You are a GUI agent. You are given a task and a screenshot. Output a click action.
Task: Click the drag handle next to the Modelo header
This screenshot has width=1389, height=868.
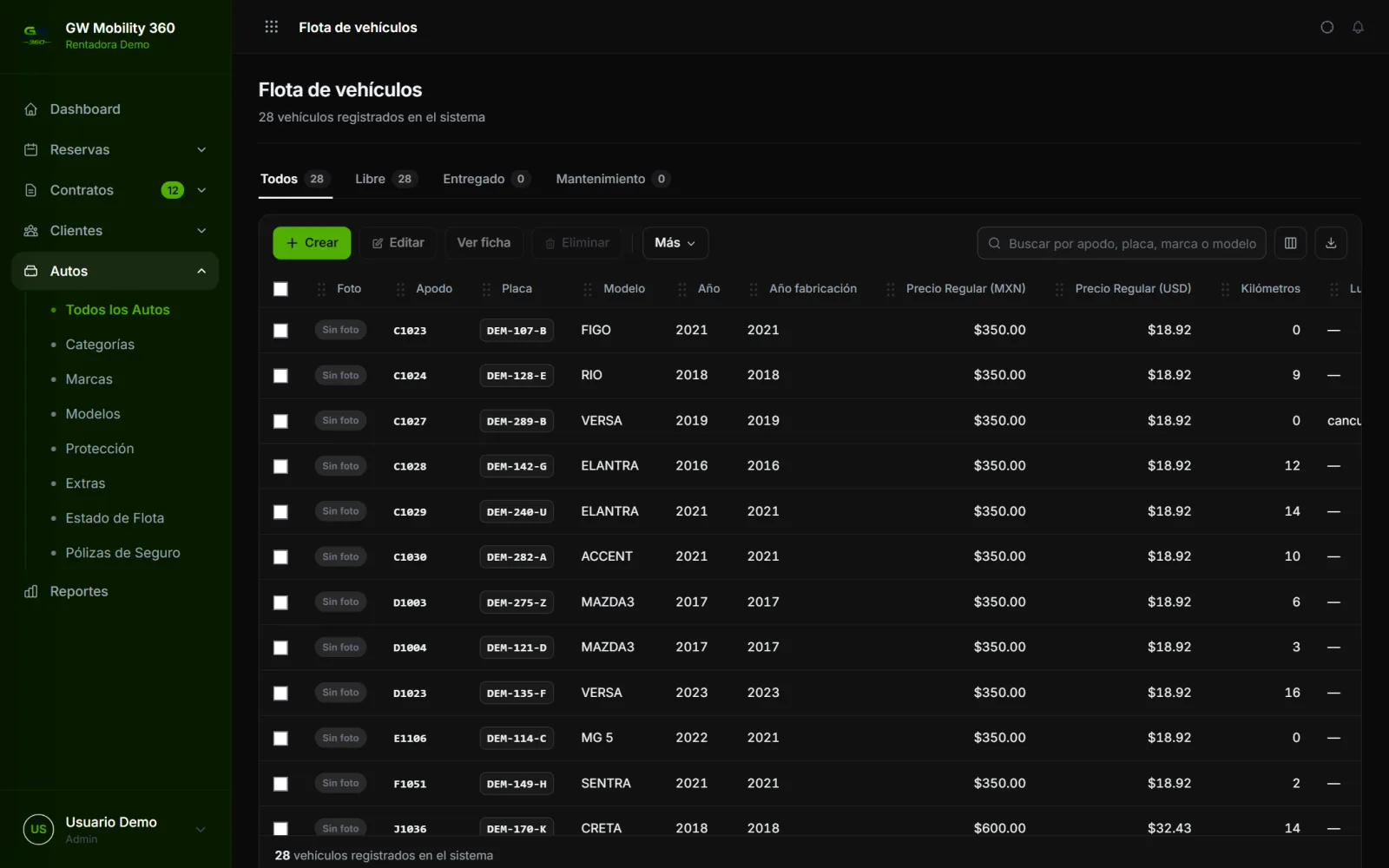pos(588,289)
